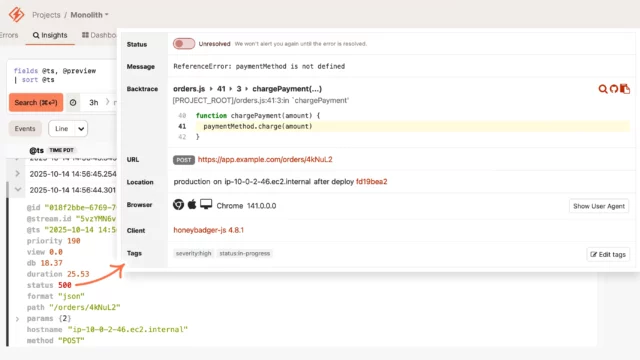640x360 pixels.
Task: Open the Line chart type dropdown
Action: pos(68,129)
